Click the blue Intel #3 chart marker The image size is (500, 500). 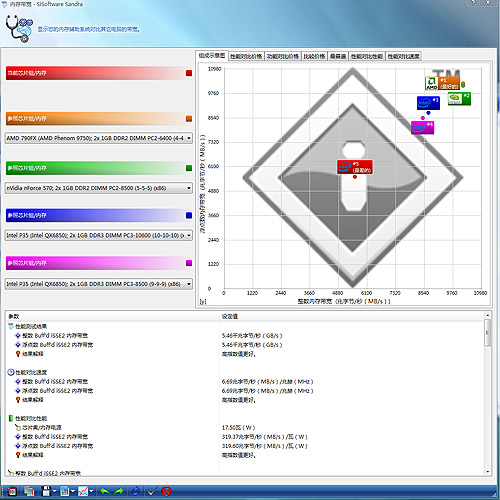coord(428,103)
